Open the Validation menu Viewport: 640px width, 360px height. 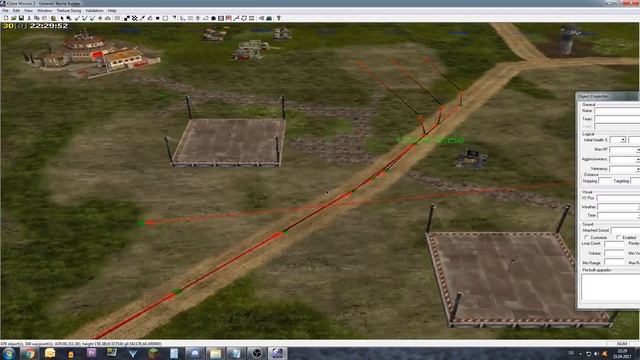pyautogui.click(x=94, y=11)
